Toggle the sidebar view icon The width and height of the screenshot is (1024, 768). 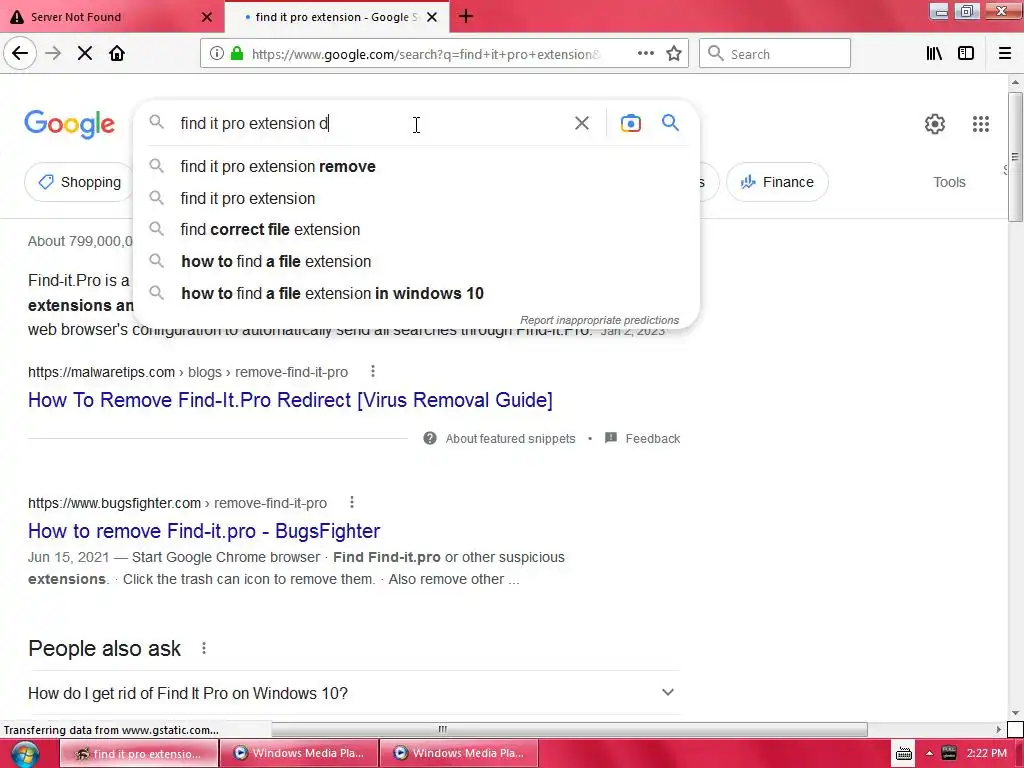[x=966, y=54]
